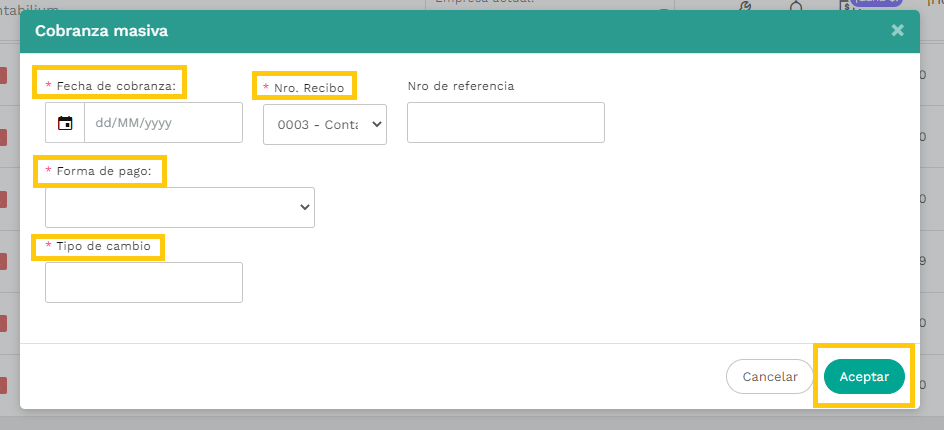Click the 'Cobranza masiva' dialog title
944x430 pixels.
coord(101,31)
